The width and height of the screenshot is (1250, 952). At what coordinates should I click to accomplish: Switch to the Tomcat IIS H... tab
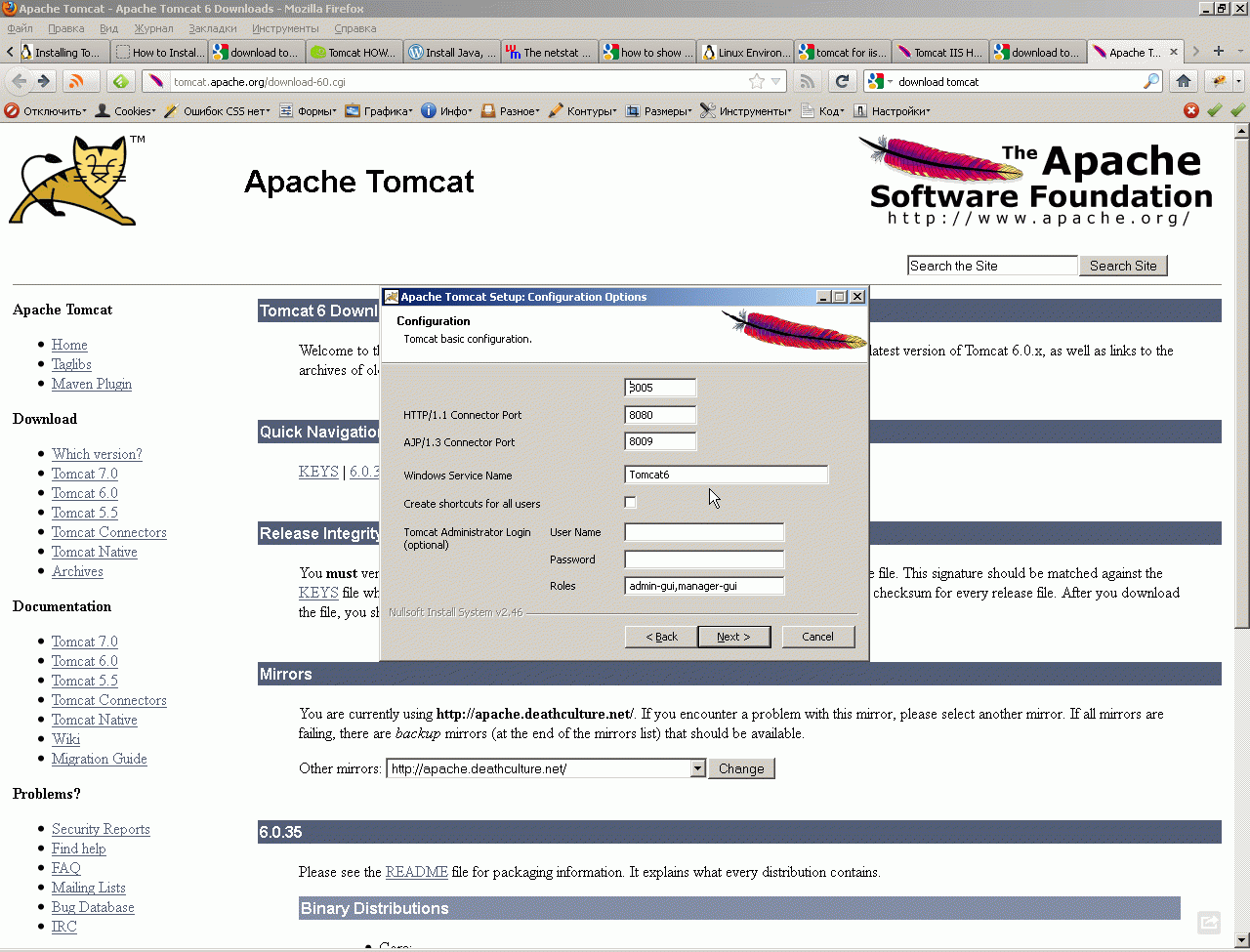pyautogui.click(x=940, y=52)
